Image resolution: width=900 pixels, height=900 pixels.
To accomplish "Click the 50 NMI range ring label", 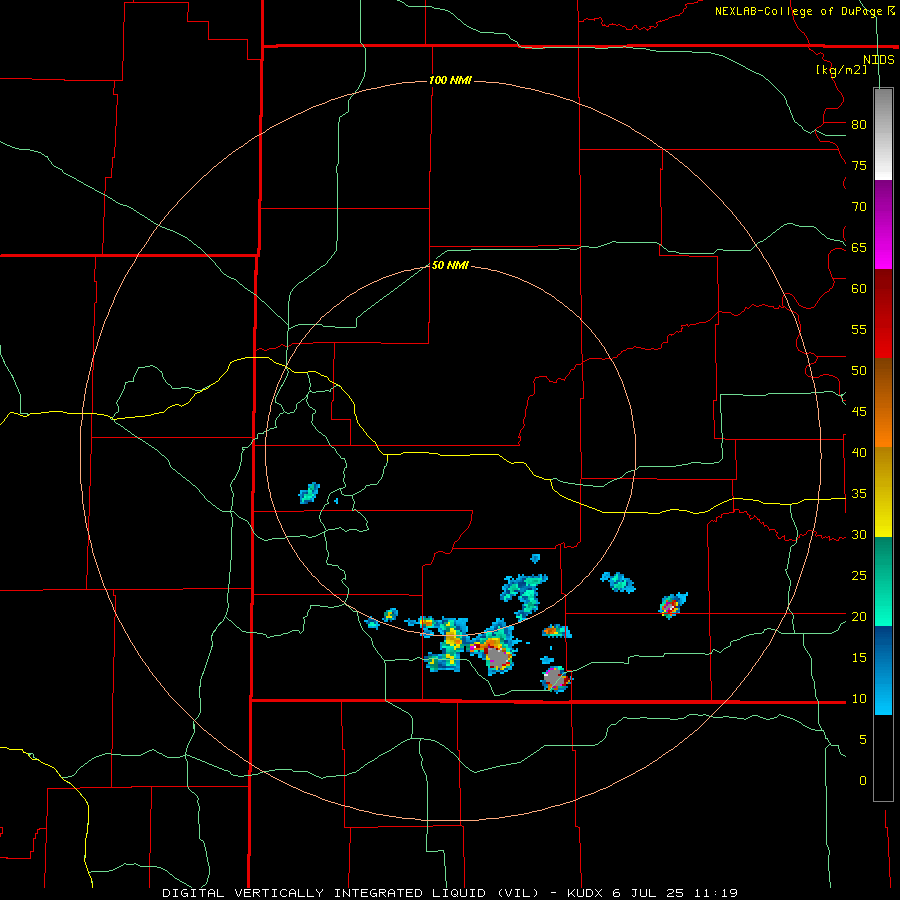I will [450, 265].
